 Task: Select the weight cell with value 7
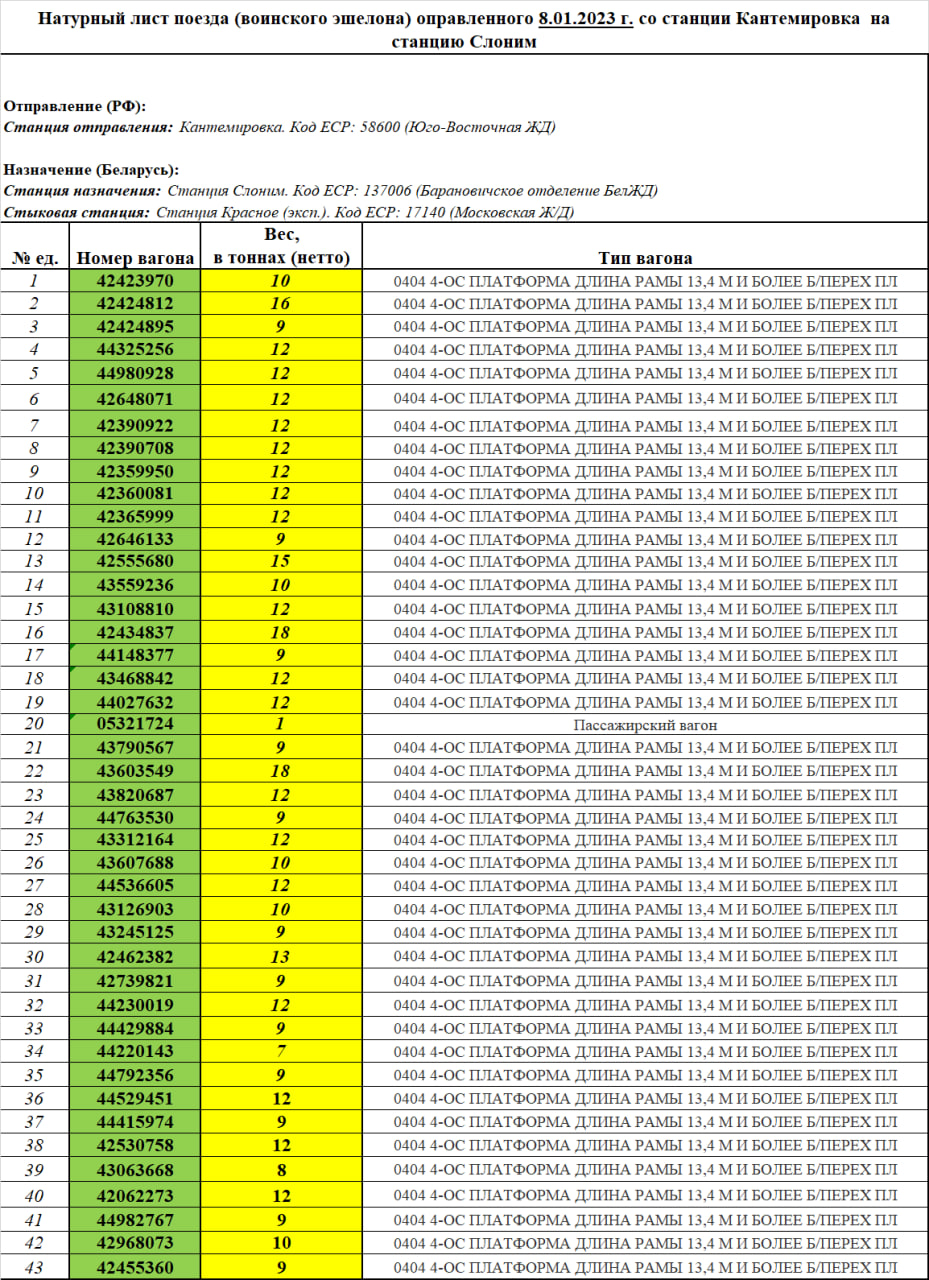point(281,1051)
